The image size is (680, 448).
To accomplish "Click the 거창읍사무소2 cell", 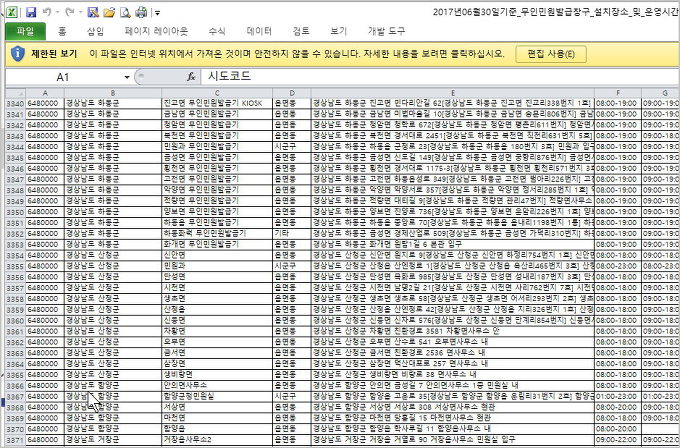I will tap(217, 440).
